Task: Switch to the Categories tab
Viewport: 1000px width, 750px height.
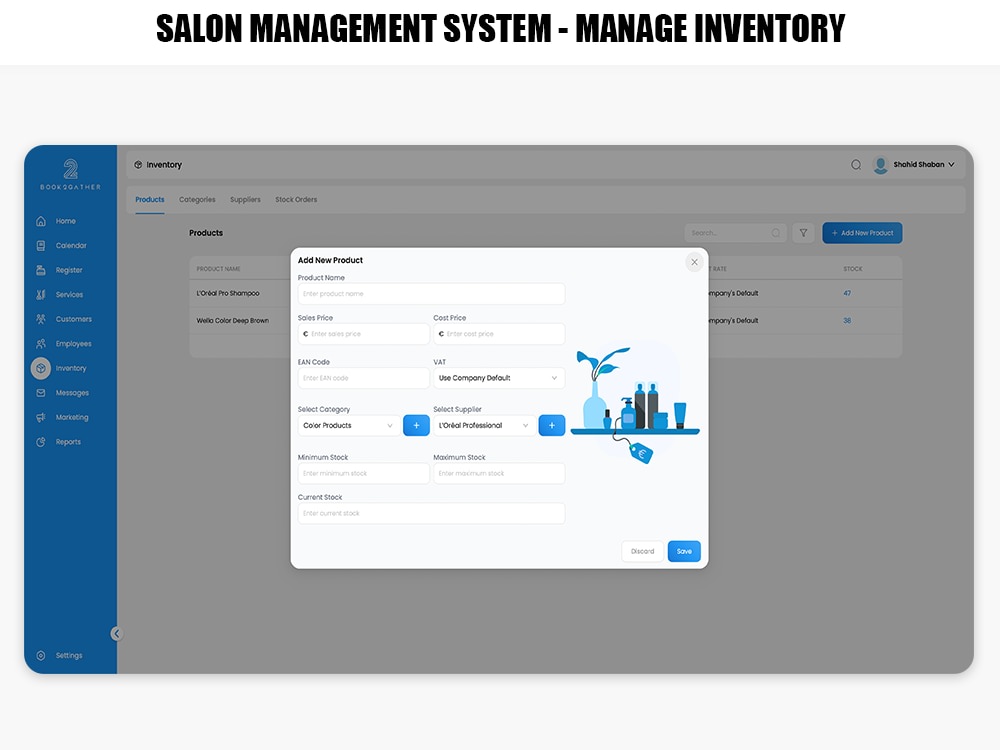Action: 197,200
